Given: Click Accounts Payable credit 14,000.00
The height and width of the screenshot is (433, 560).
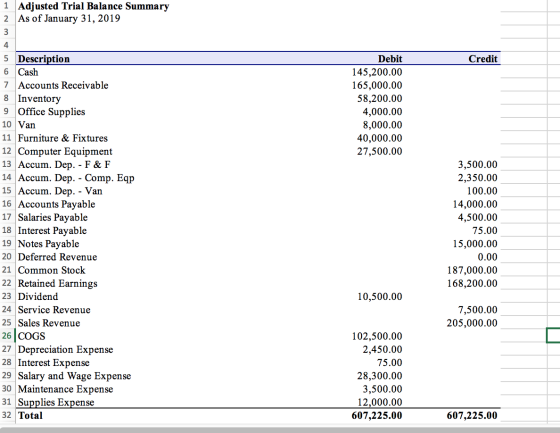Looking at the screenshot, I should click(x=475, y=204).
